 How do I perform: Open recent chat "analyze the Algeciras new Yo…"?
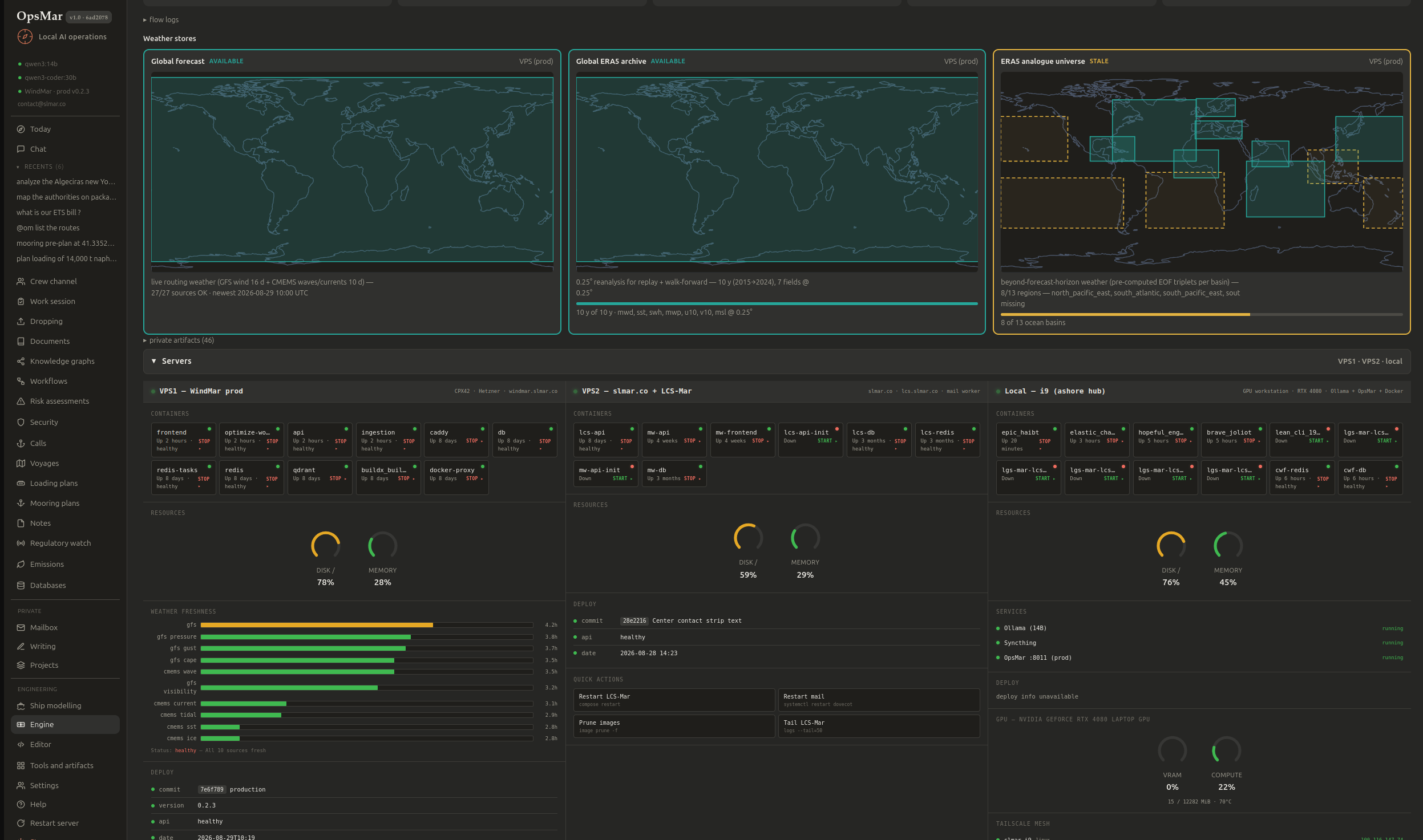[x=66, y=182]
